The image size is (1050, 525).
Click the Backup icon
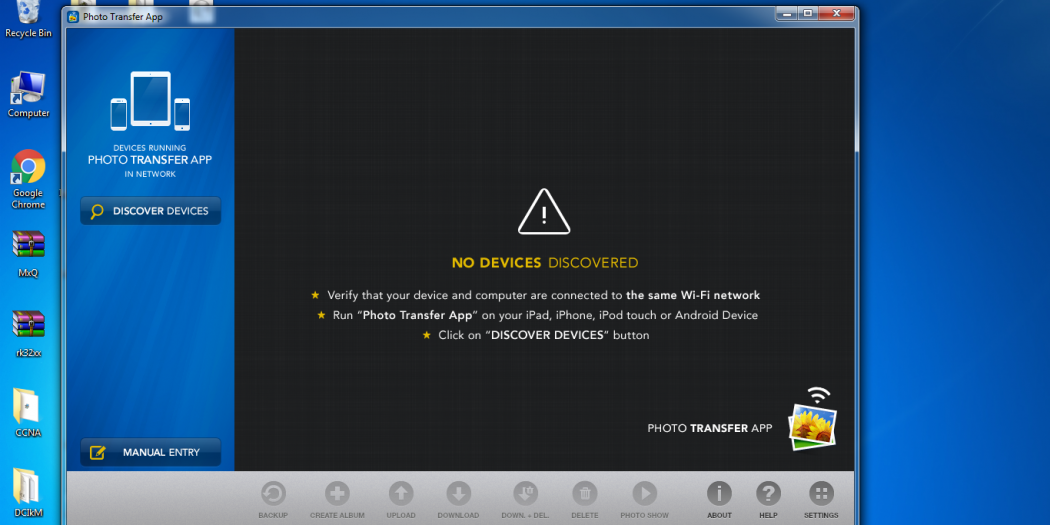tap(273, 494)
